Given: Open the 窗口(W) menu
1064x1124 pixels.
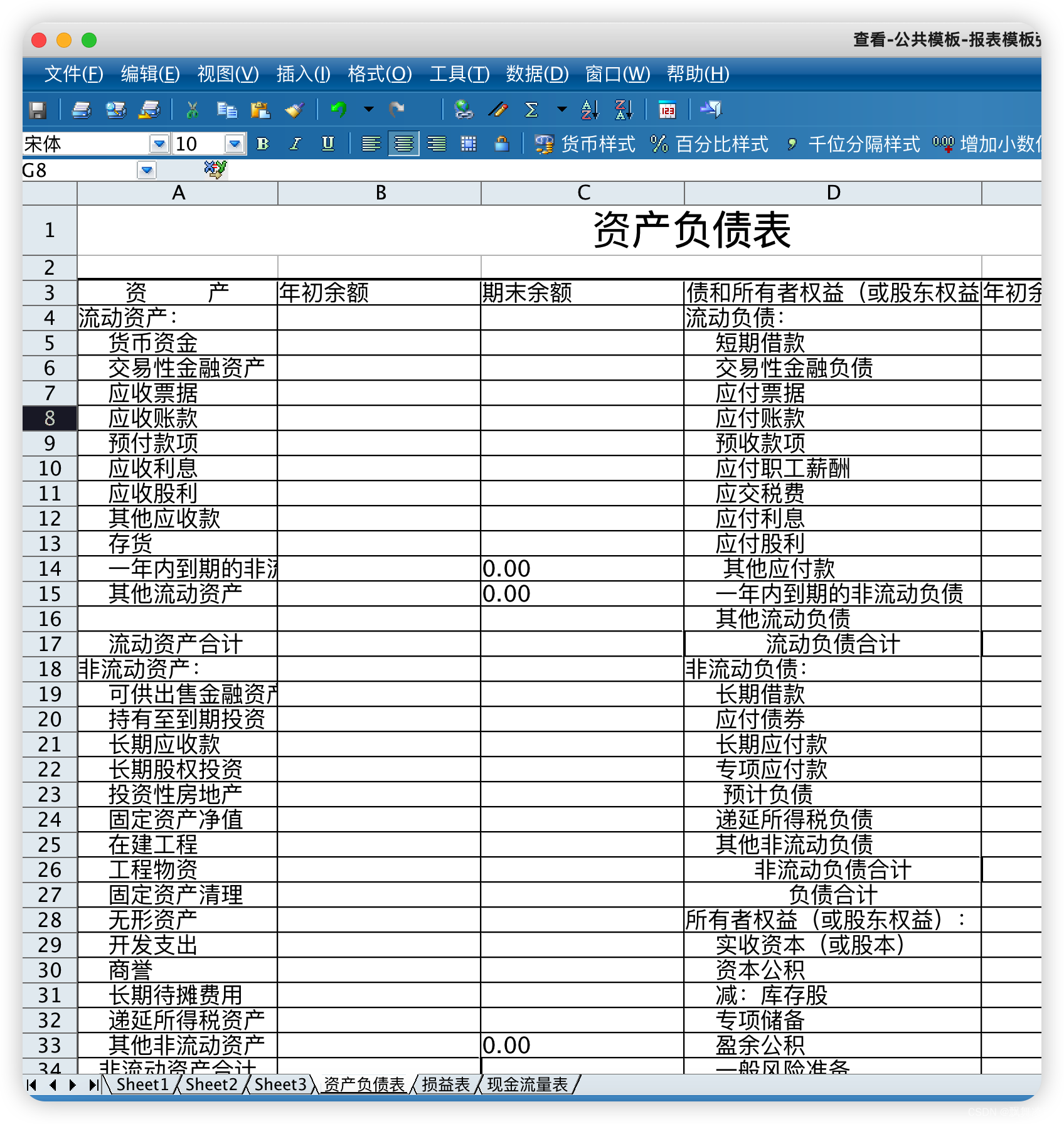Looking at the screenshot, I should pos(617,74).
